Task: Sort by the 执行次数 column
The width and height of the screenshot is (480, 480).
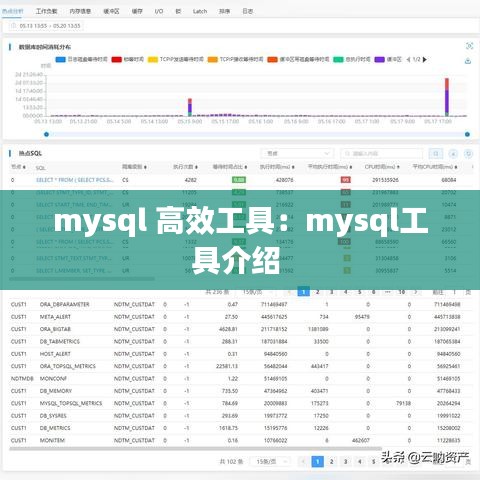Action: tap(185, 167)
